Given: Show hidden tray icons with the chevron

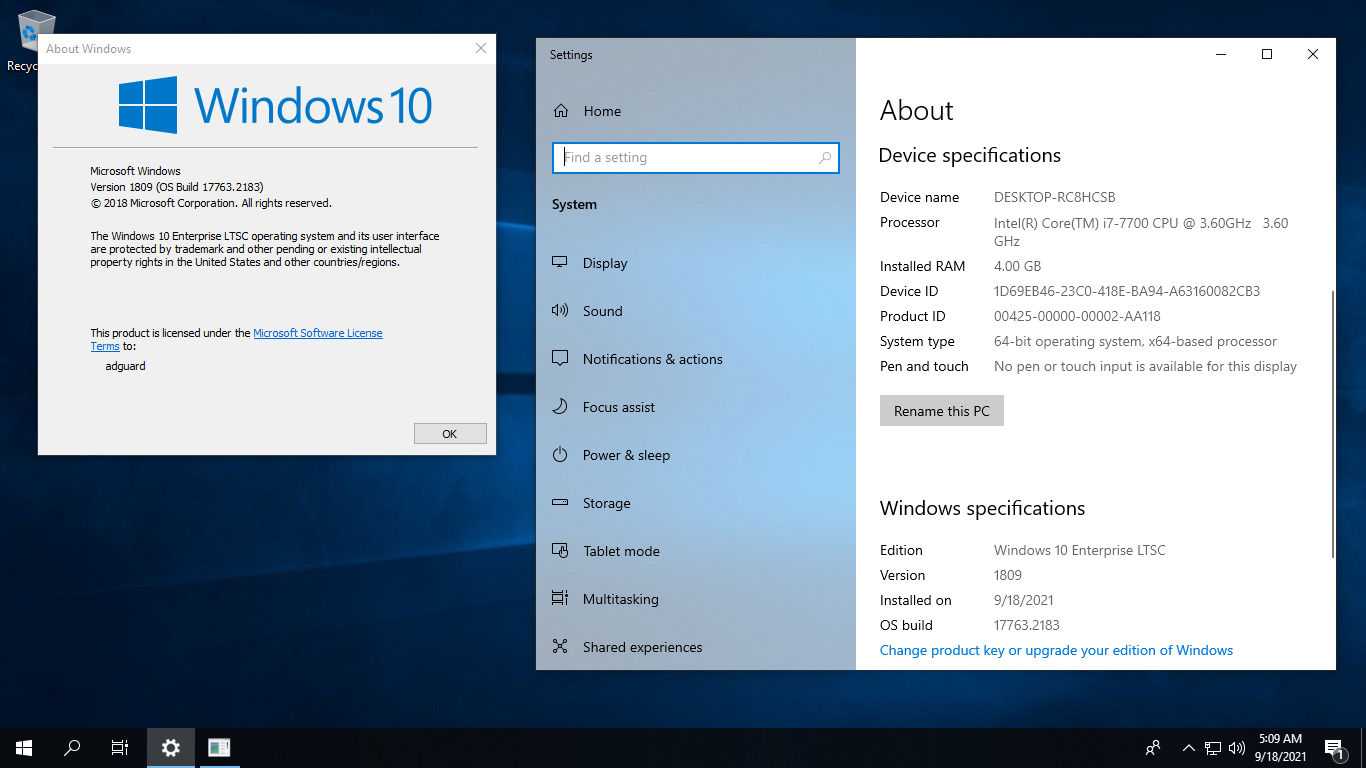Looking at the screenshot, I should click(x=1189, y=748).
